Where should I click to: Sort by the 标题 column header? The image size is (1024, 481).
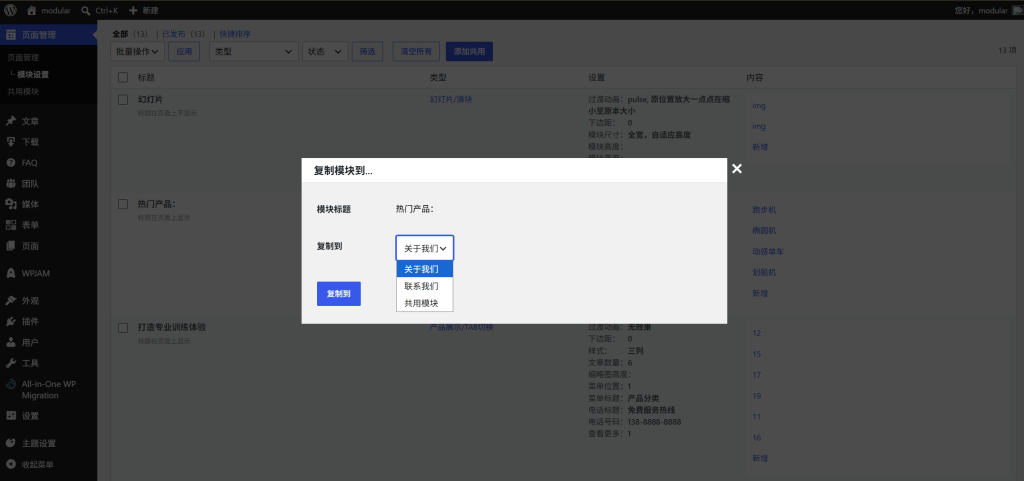coord(146,78)
